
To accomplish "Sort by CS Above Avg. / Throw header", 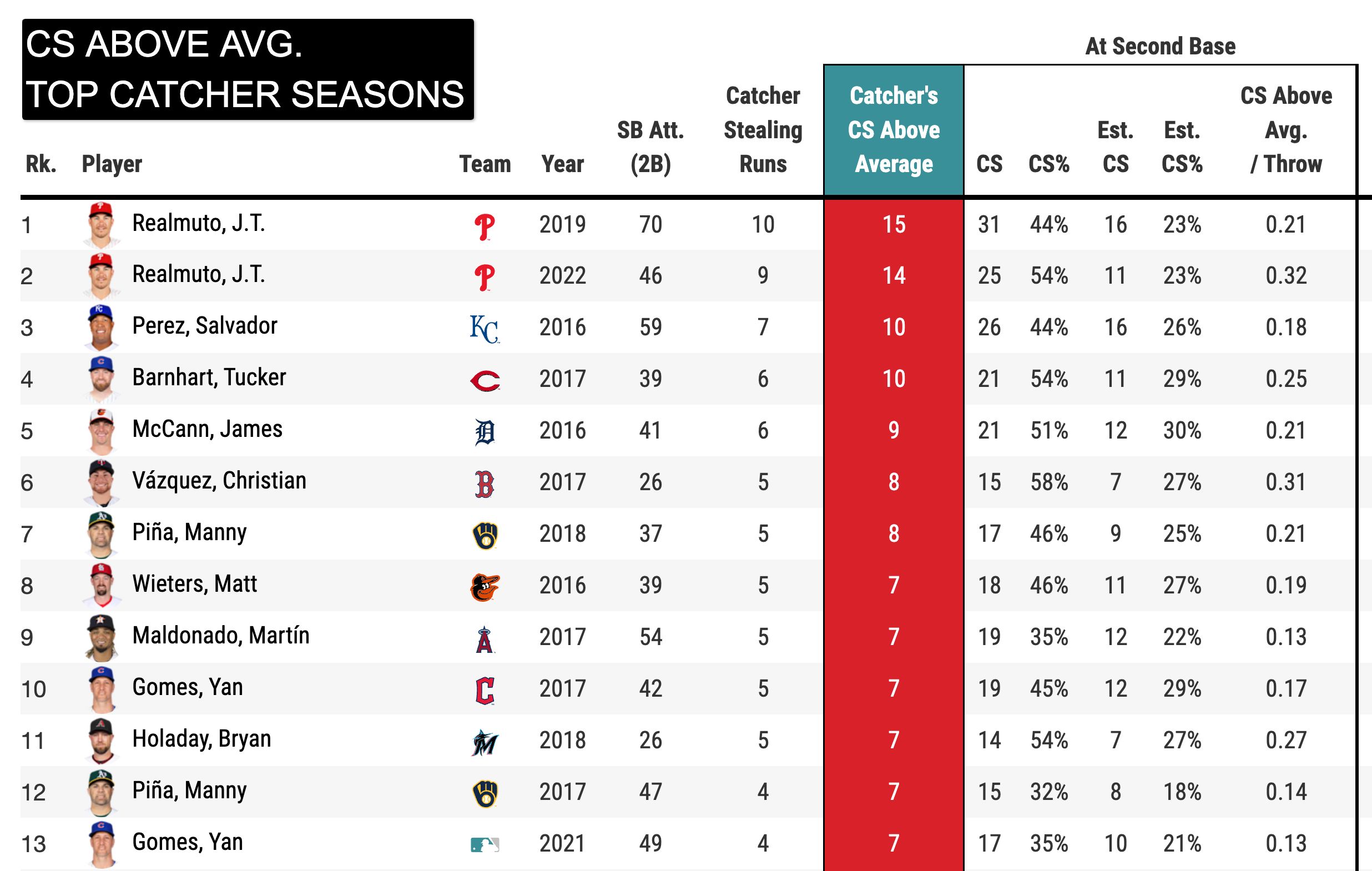I will (1286, 130).
